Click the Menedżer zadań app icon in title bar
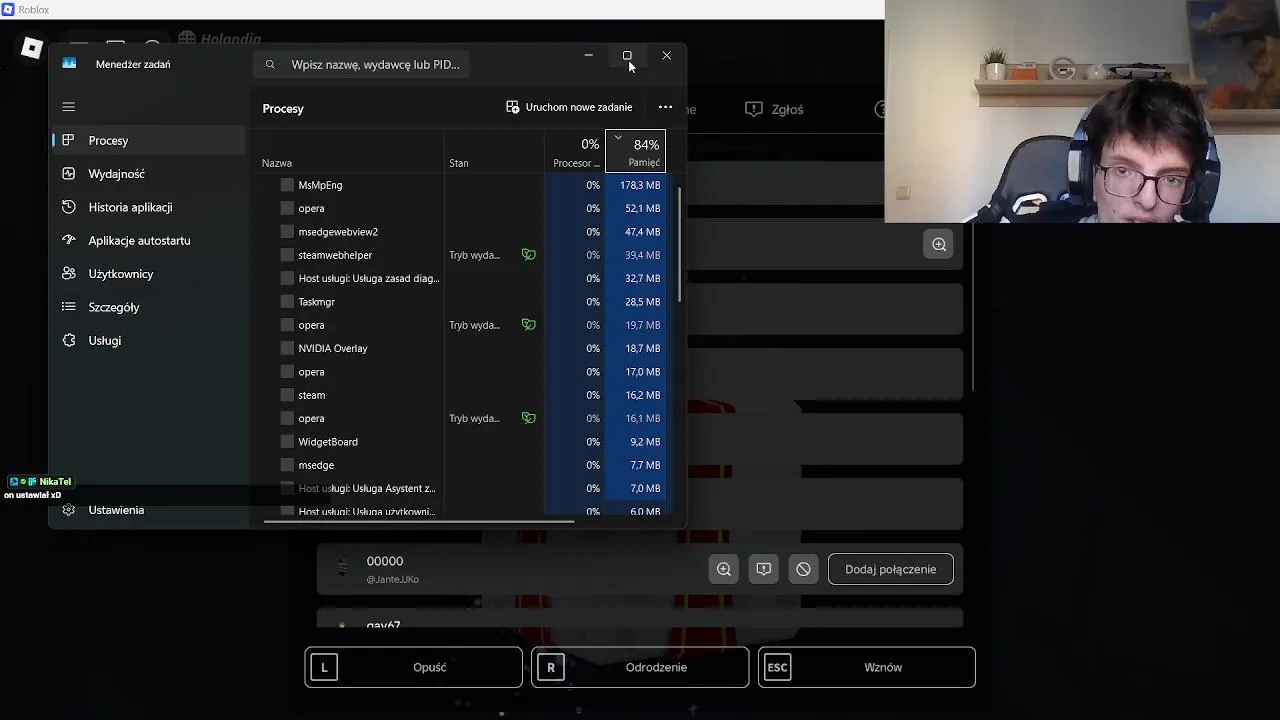Screen dimensions: 1280x720 [69, 63]
